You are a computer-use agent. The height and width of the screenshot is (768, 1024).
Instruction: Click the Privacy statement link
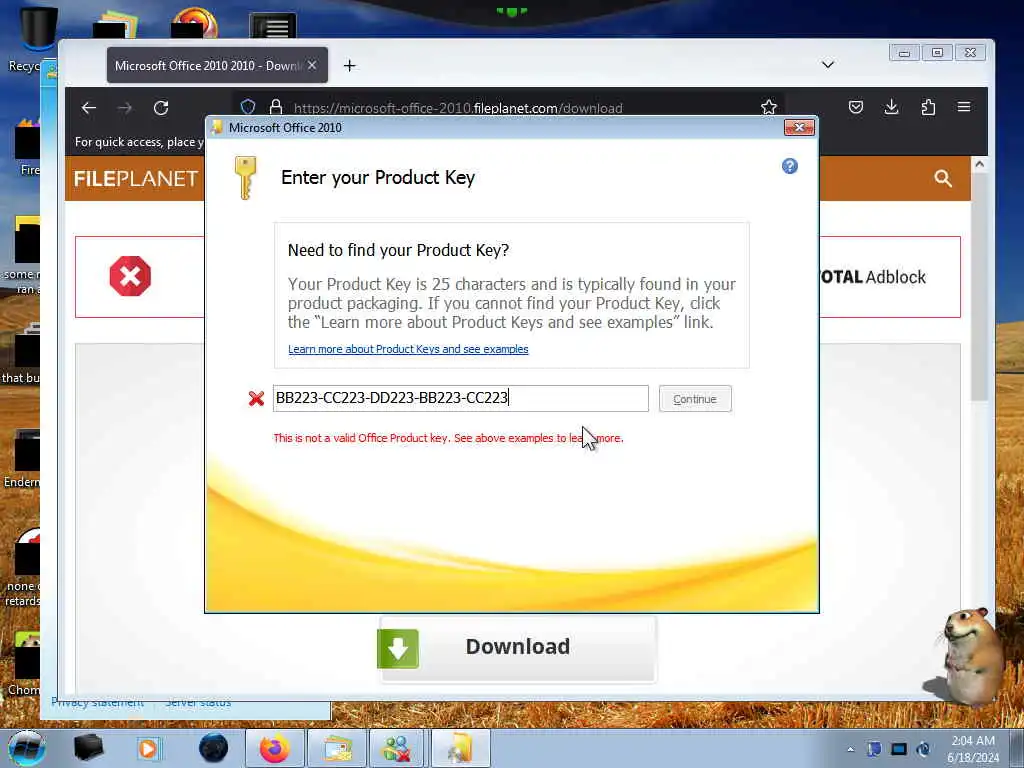pos(97,703)
